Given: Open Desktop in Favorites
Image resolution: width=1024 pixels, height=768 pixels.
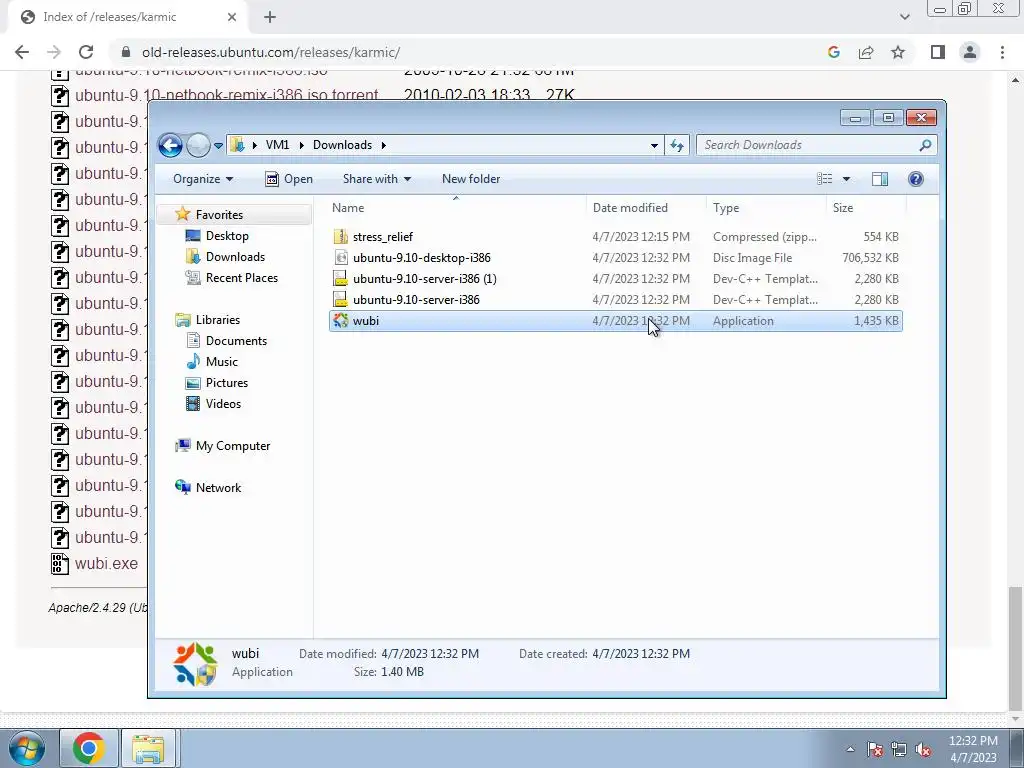Looking at the screenshot, I should pos(227,236).
